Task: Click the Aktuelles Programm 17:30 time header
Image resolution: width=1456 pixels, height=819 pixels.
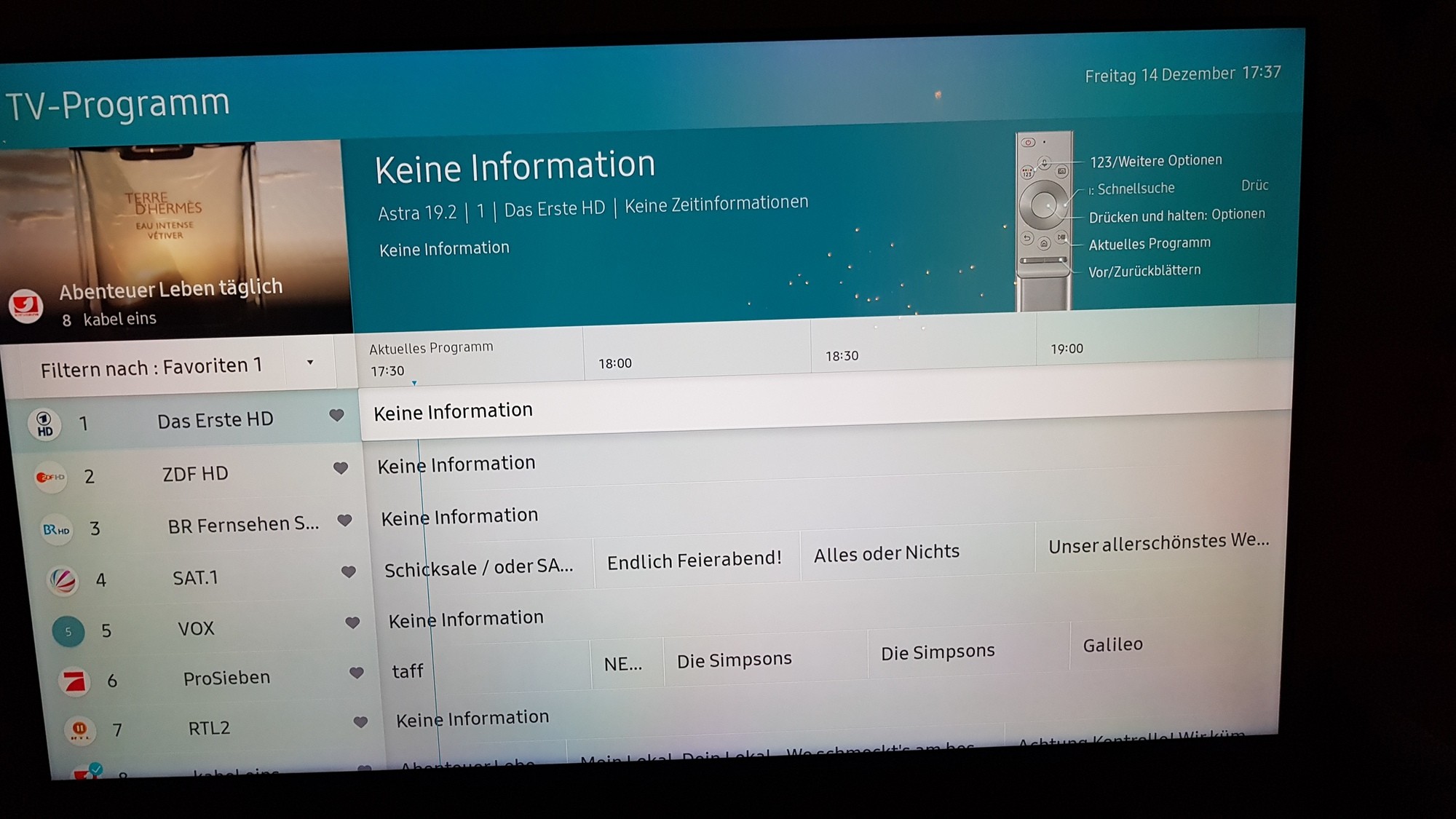Action: point(469,357)
